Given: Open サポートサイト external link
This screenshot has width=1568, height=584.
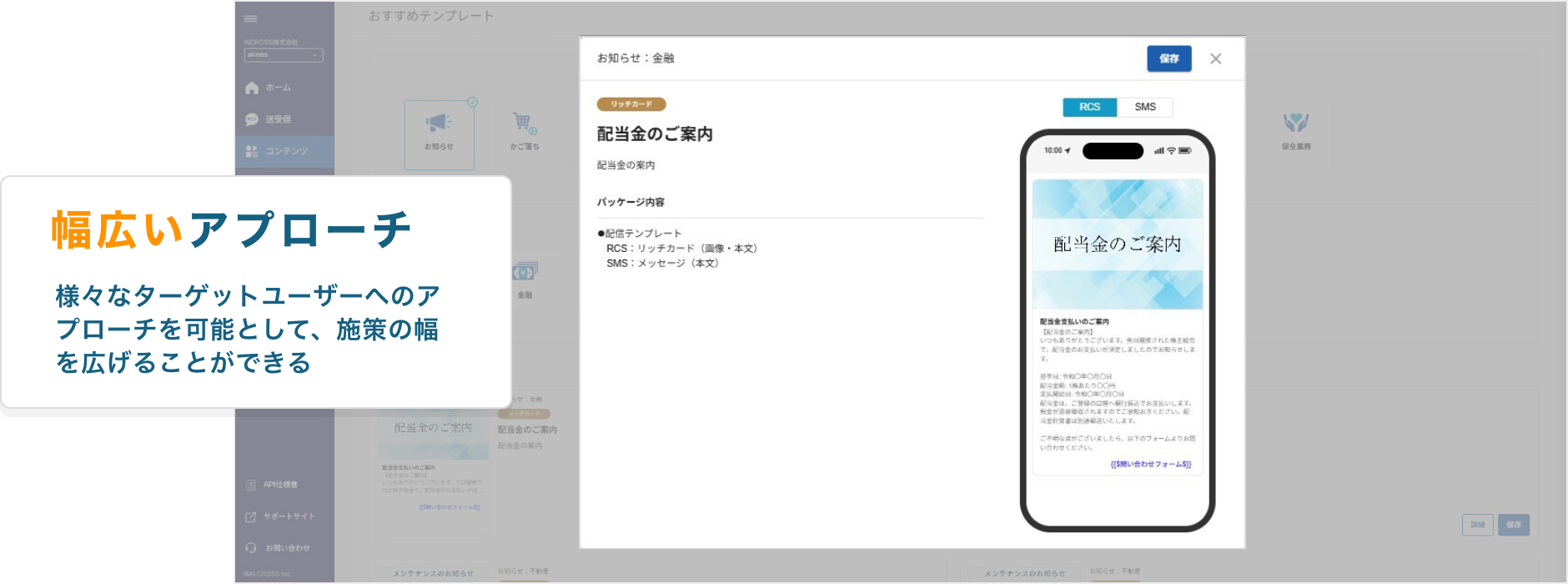Looking at the screenshot, I should 251,516.
